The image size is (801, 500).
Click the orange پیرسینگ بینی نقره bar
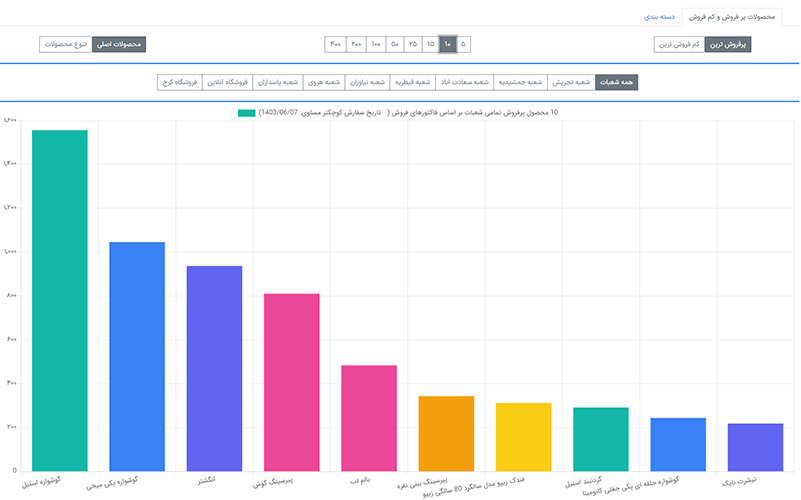[x=446, y=433]
